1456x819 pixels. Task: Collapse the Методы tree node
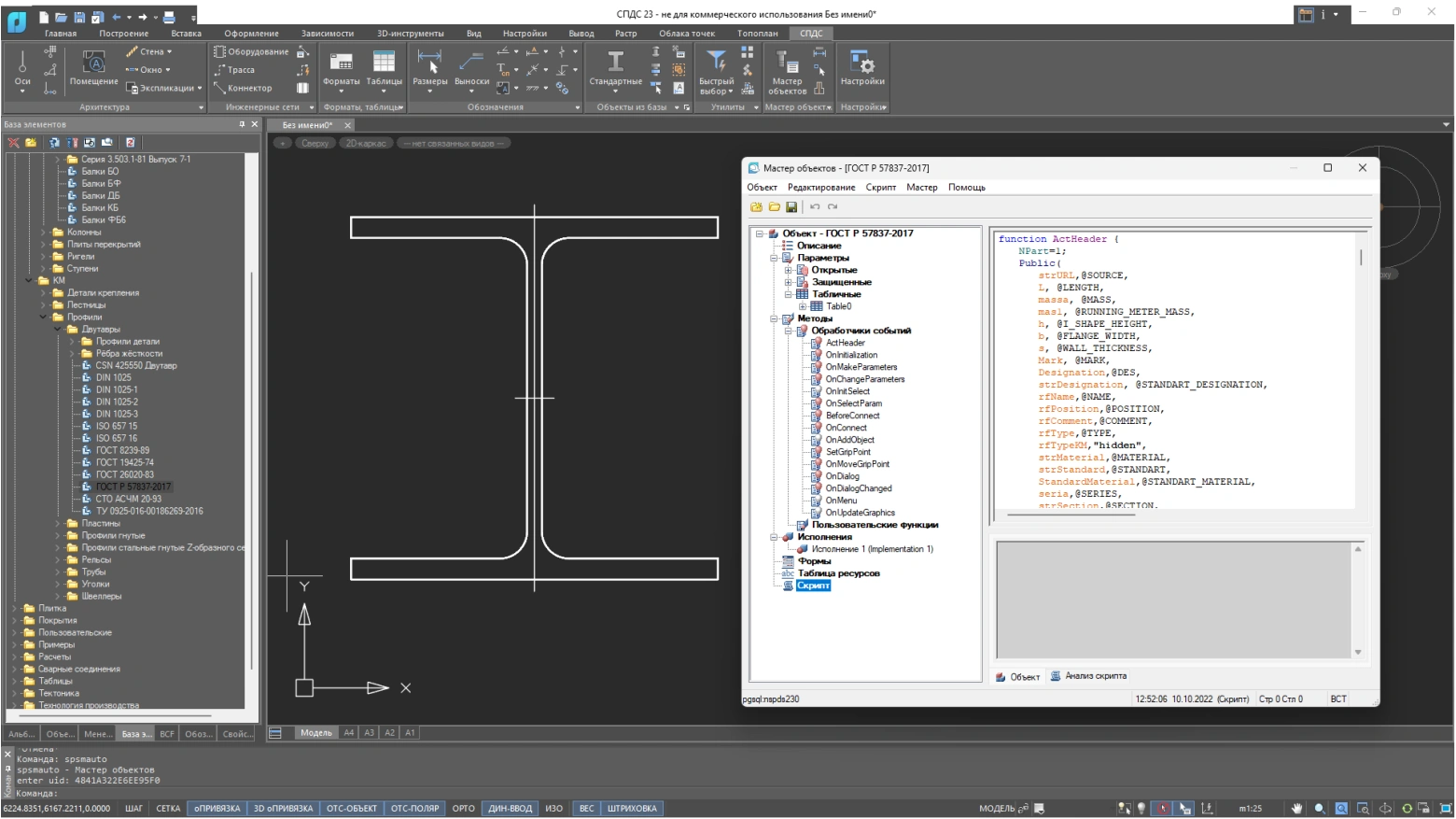point(774,318)
